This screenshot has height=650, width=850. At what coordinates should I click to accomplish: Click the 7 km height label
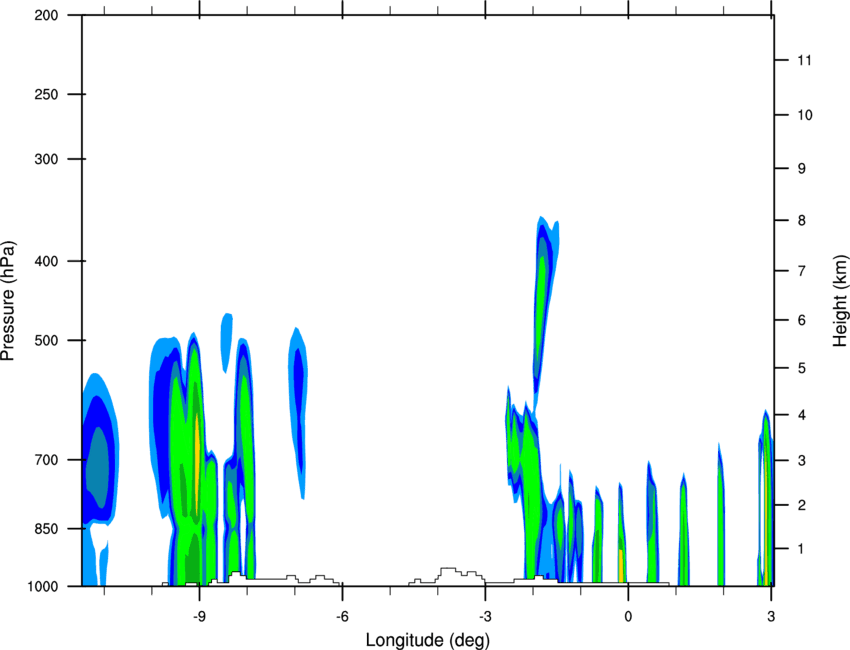point(802,271)
